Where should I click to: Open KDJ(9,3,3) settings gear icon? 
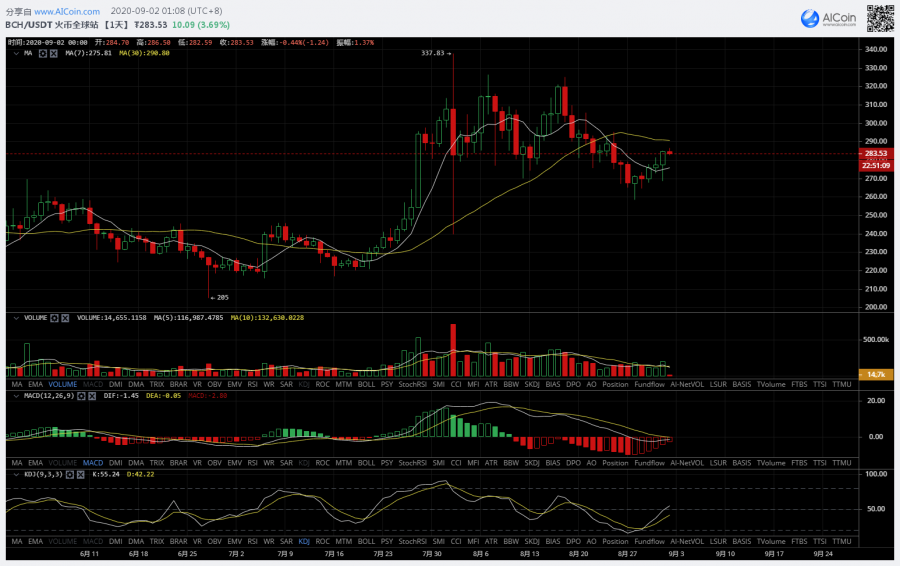click(70, 475)
